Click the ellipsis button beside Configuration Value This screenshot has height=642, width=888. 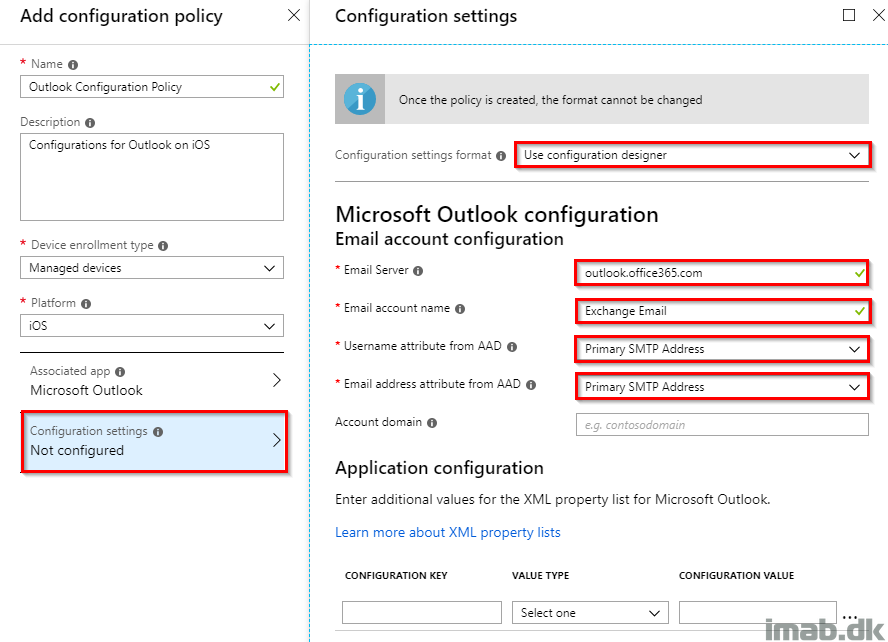tap(849, 617)
